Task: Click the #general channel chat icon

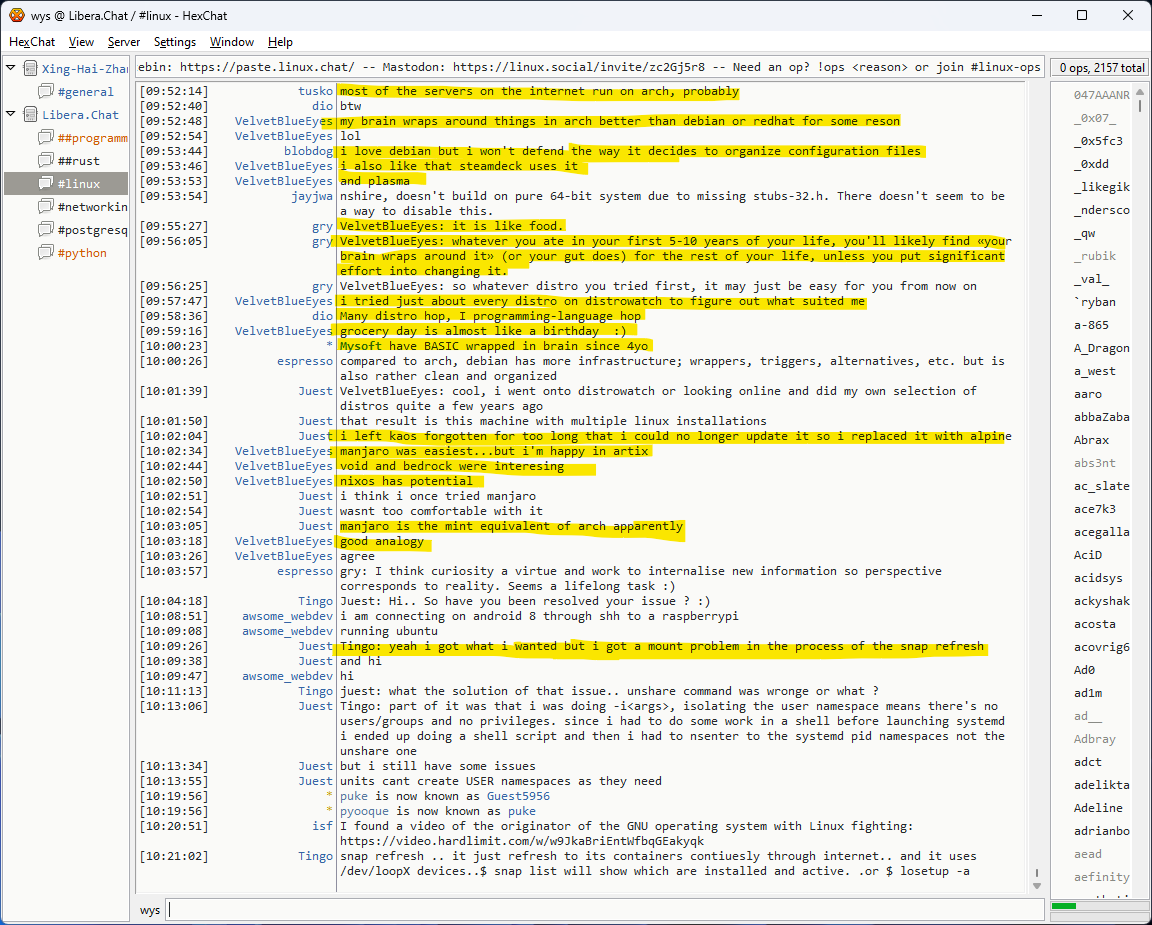Action: [45, 92]
